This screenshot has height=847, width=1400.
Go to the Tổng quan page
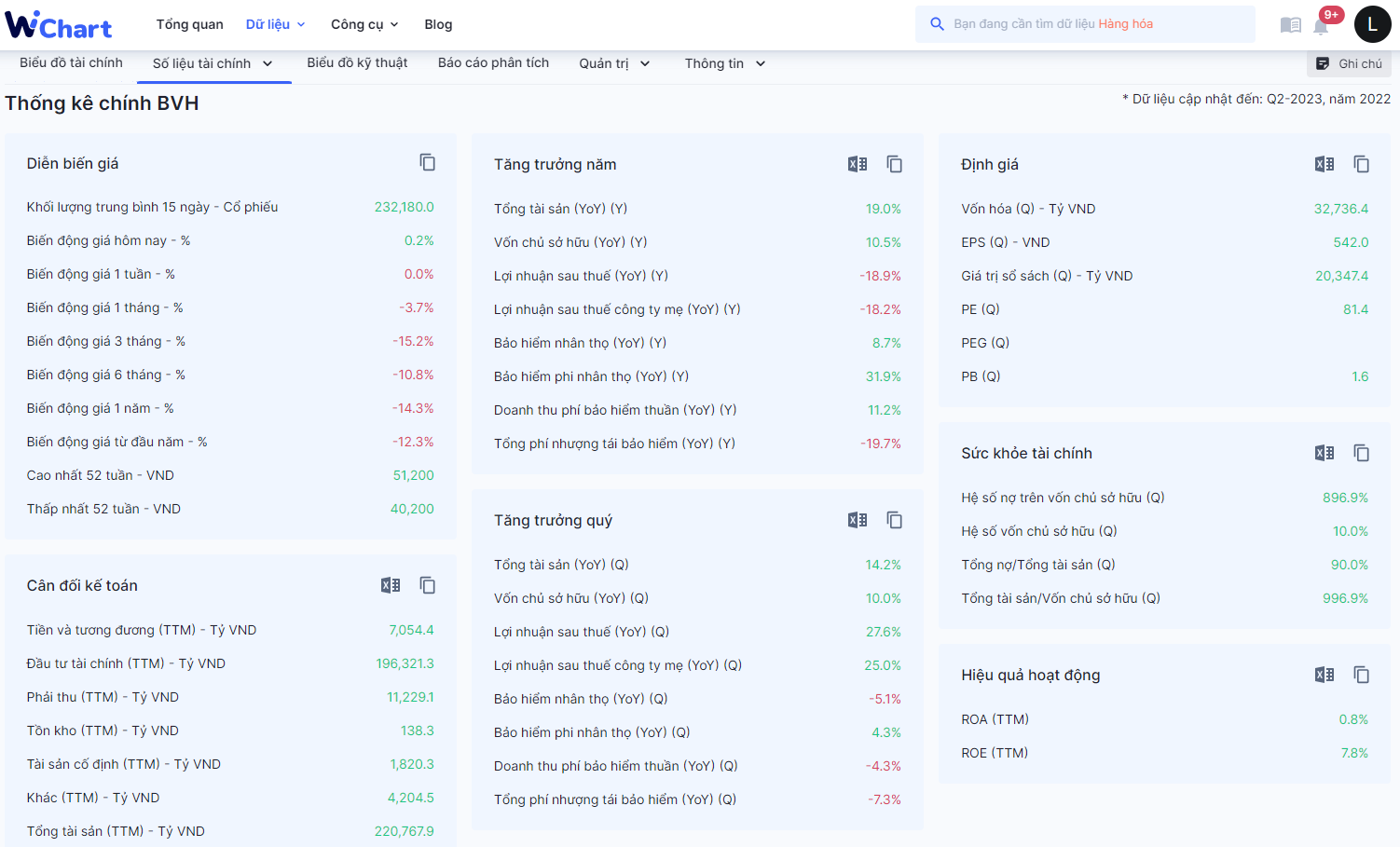189,24
